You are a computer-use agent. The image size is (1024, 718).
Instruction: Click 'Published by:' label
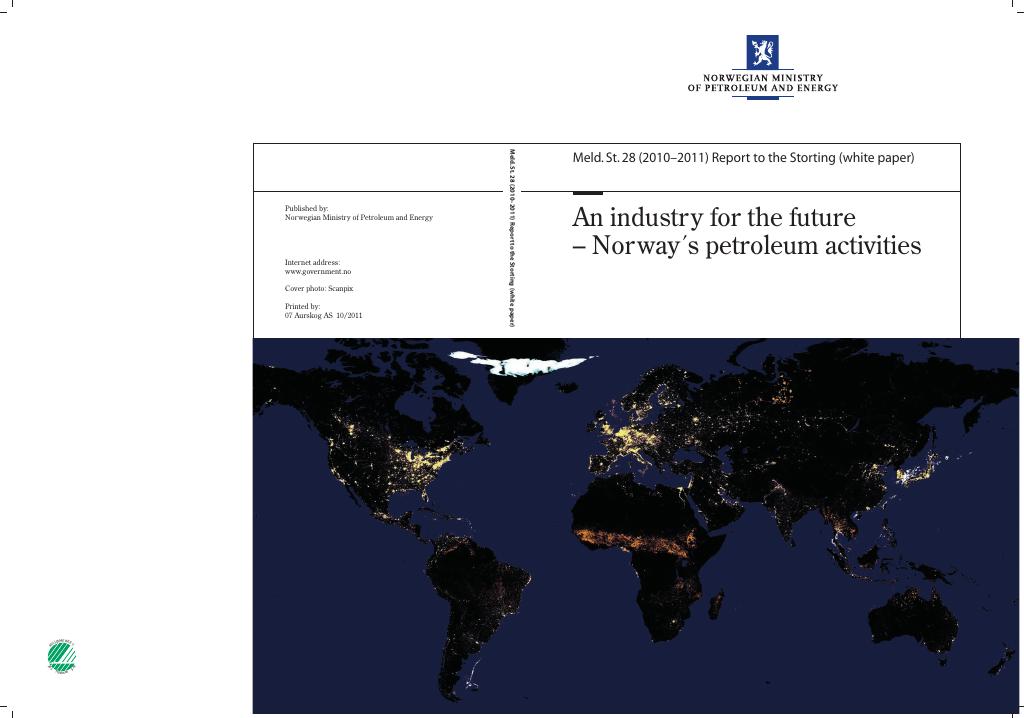[x=306, y=208]
